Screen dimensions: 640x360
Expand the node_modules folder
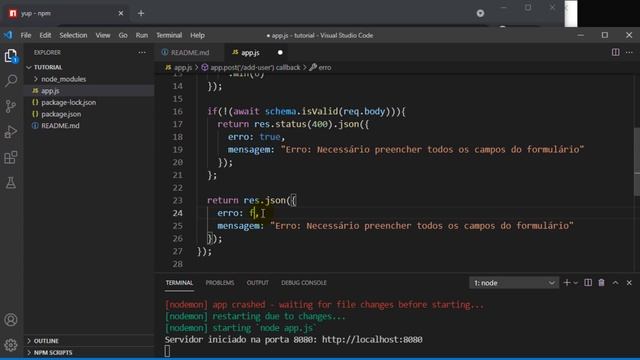[63, 79]
